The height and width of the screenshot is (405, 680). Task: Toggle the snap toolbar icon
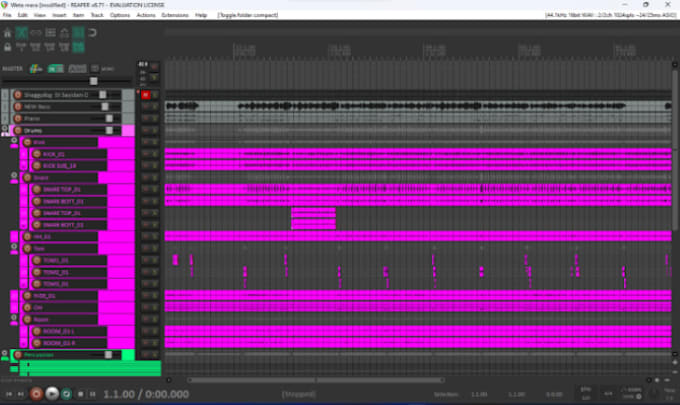coord(92,33)
